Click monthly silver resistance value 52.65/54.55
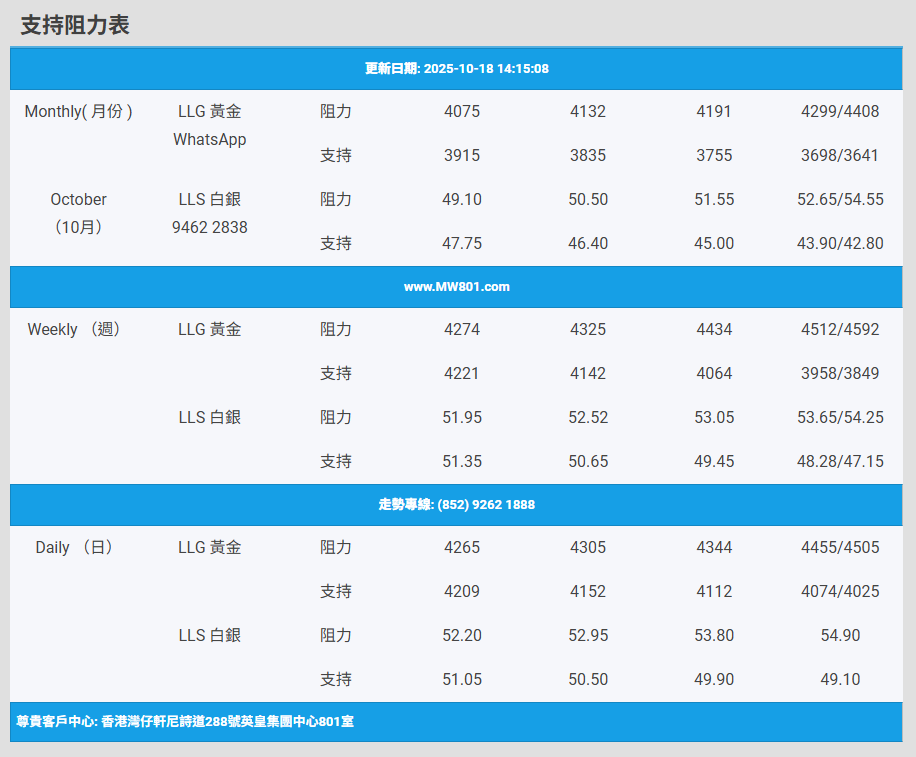Screen dimensions: 916x757 pyautogui.click(x=840, y=199)
